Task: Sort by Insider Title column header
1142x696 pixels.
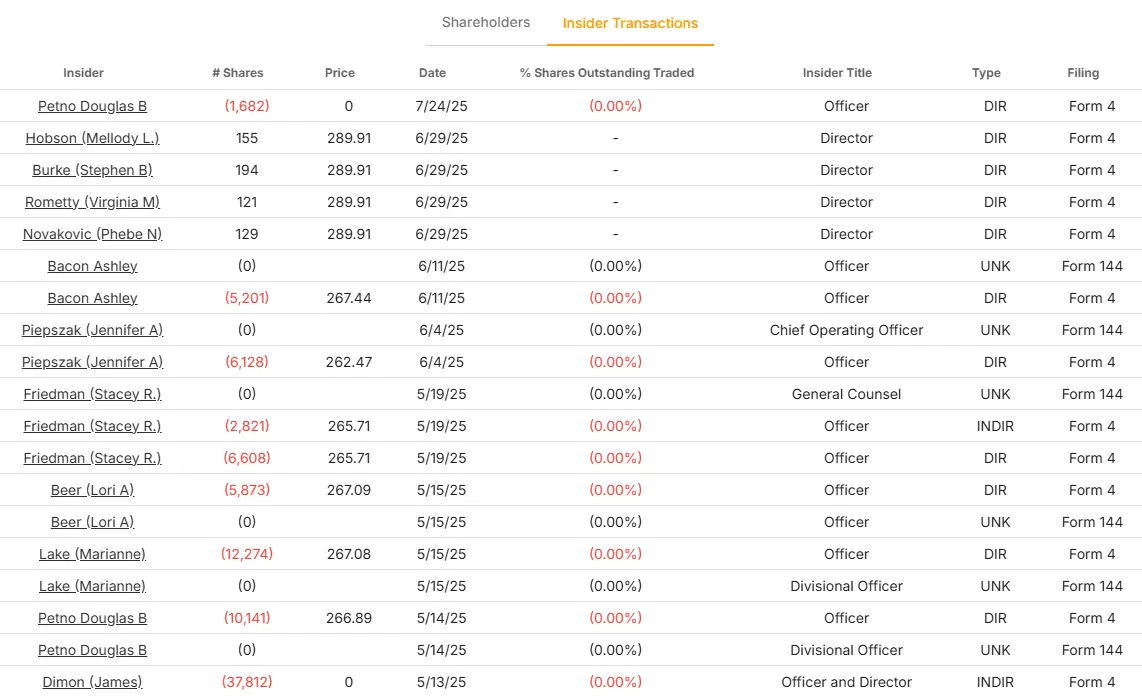Action: click(x=837, y=73)
